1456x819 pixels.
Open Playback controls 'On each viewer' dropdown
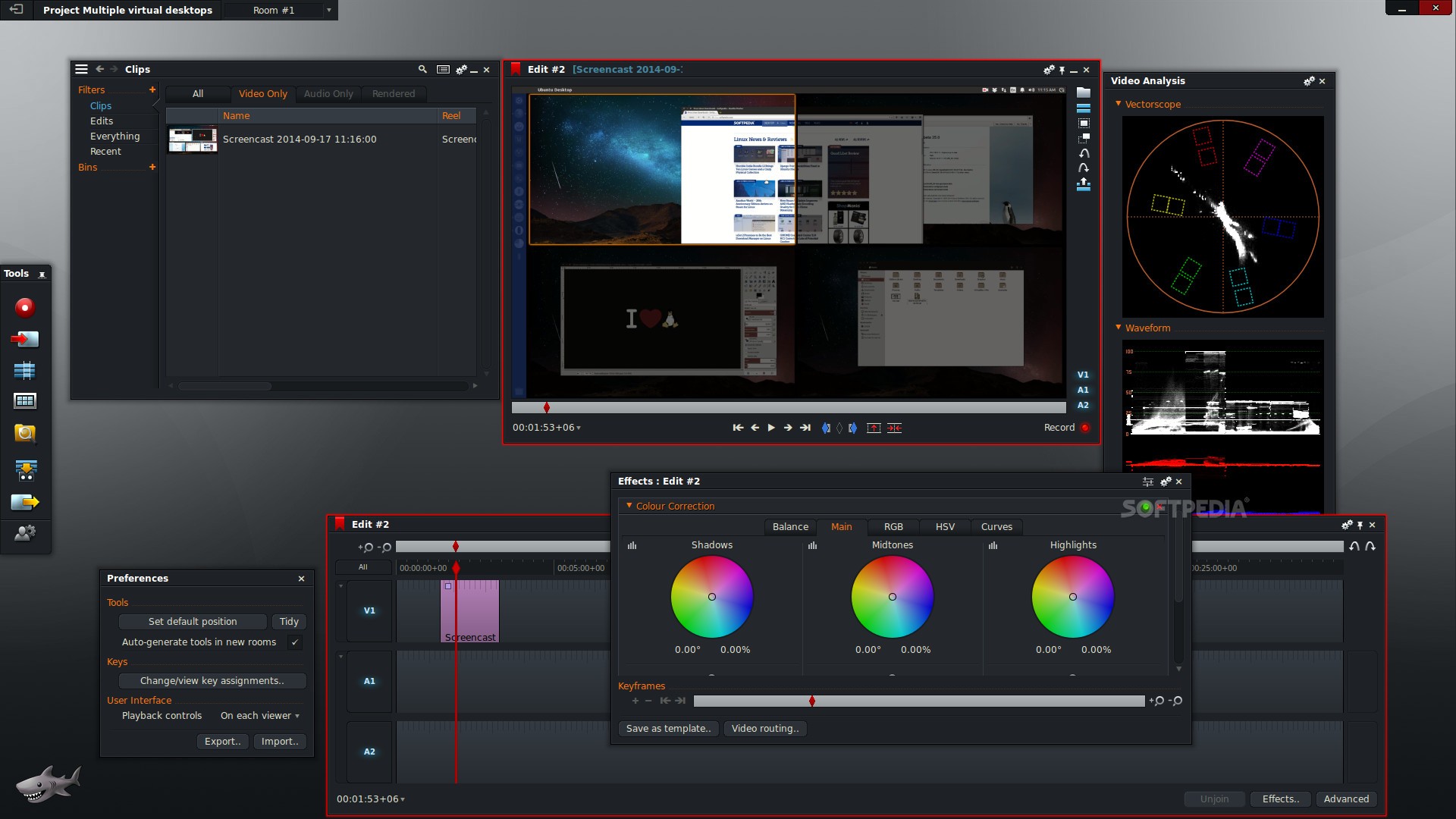coord(260,716)
